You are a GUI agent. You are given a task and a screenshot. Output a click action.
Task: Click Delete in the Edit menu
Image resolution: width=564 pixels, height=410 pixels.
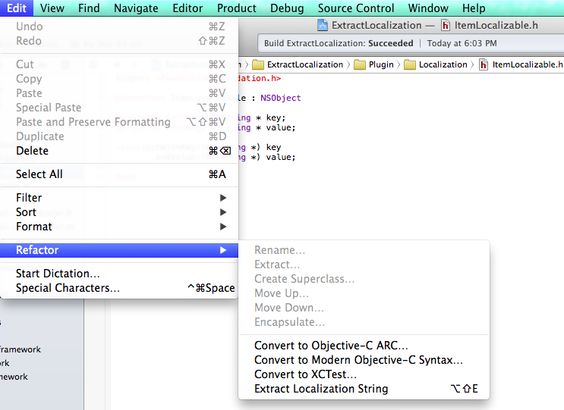point(119,151)
